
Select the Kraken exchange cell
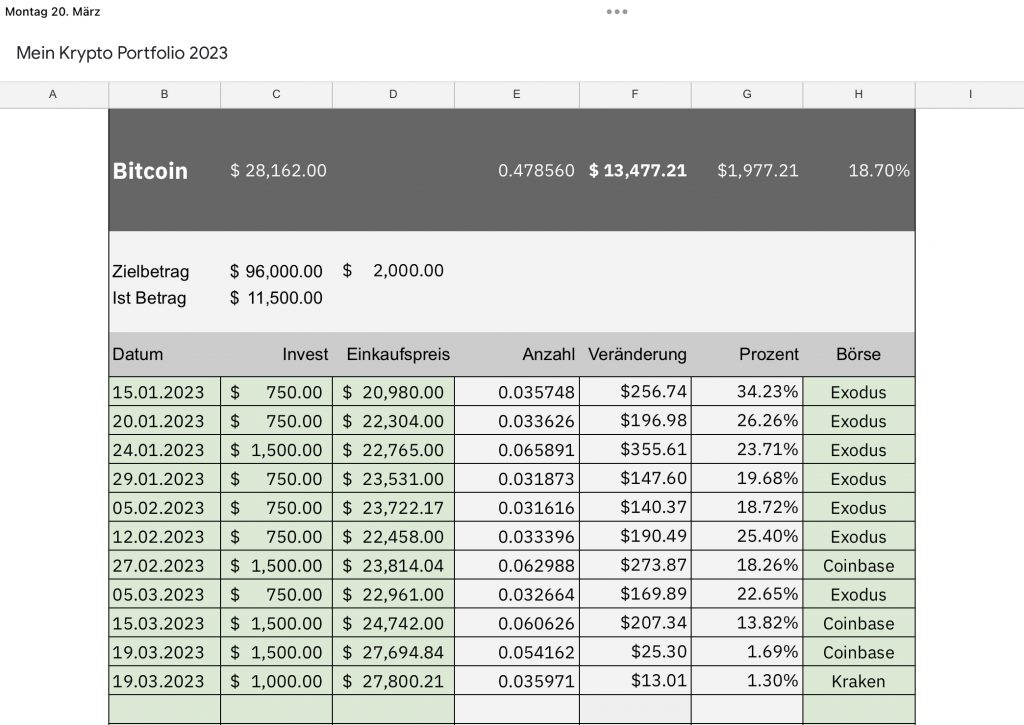point(859,681)
